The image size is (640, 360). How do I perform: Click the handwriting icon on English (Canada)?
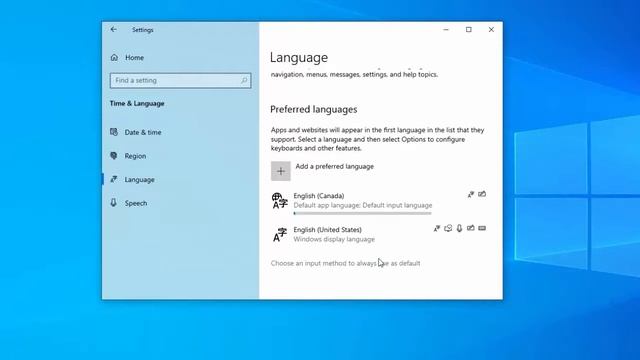point(482,194)
